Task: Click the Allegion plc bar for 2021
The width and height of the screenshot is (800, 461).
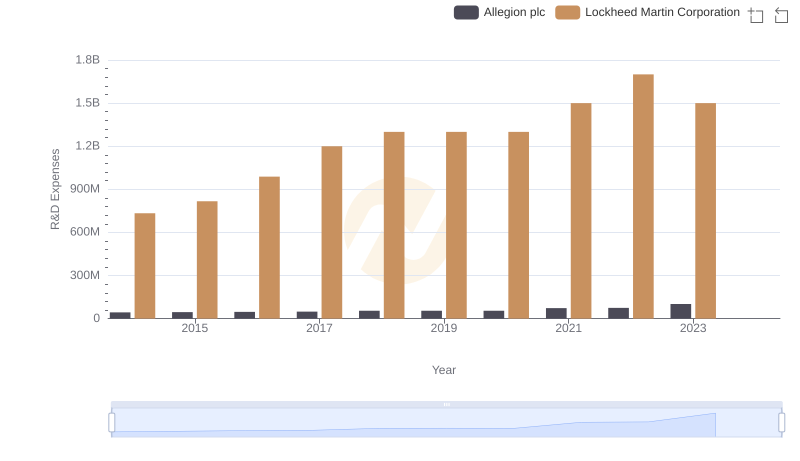Action: tap(556, 313)
